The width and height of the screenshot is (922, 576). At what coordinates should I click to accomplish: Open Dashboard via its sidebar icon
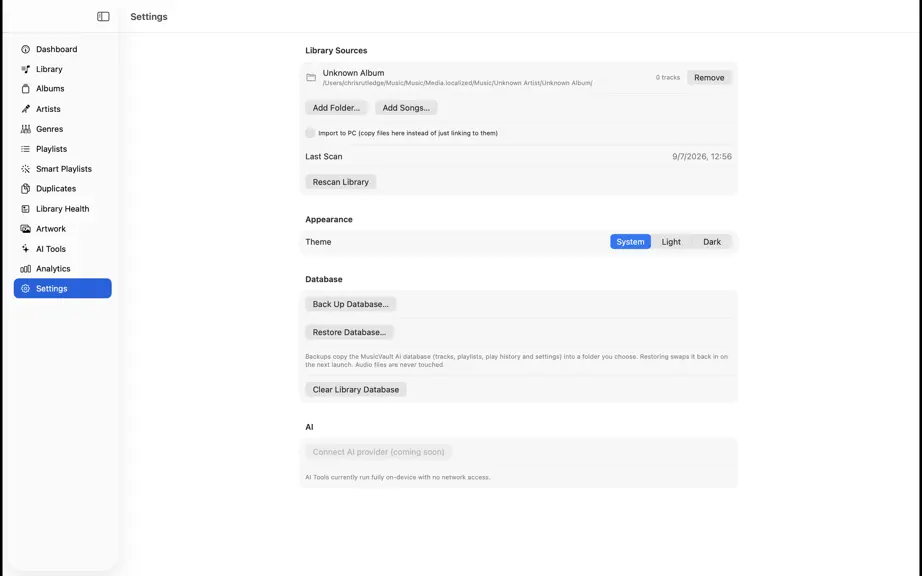(x=25, y=49)
